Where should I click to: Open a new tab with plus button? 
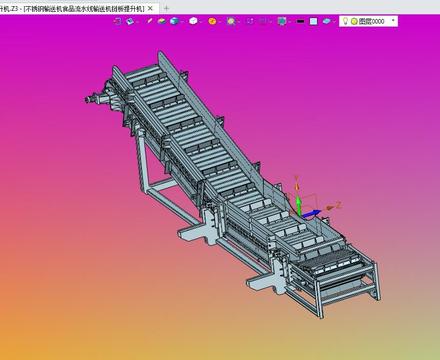pyautogui.click(x=166, y=8)
